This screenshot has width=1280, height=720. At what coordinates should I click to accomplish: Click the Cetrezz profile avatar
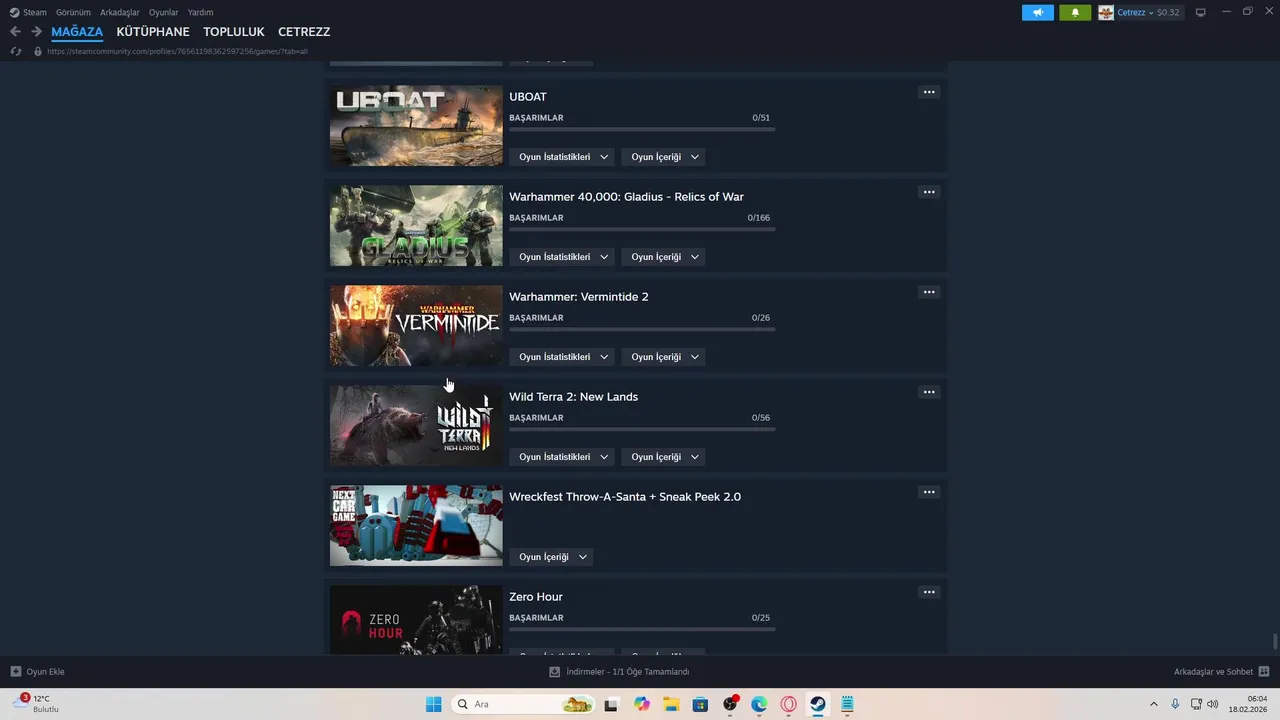click(1106, 12)
